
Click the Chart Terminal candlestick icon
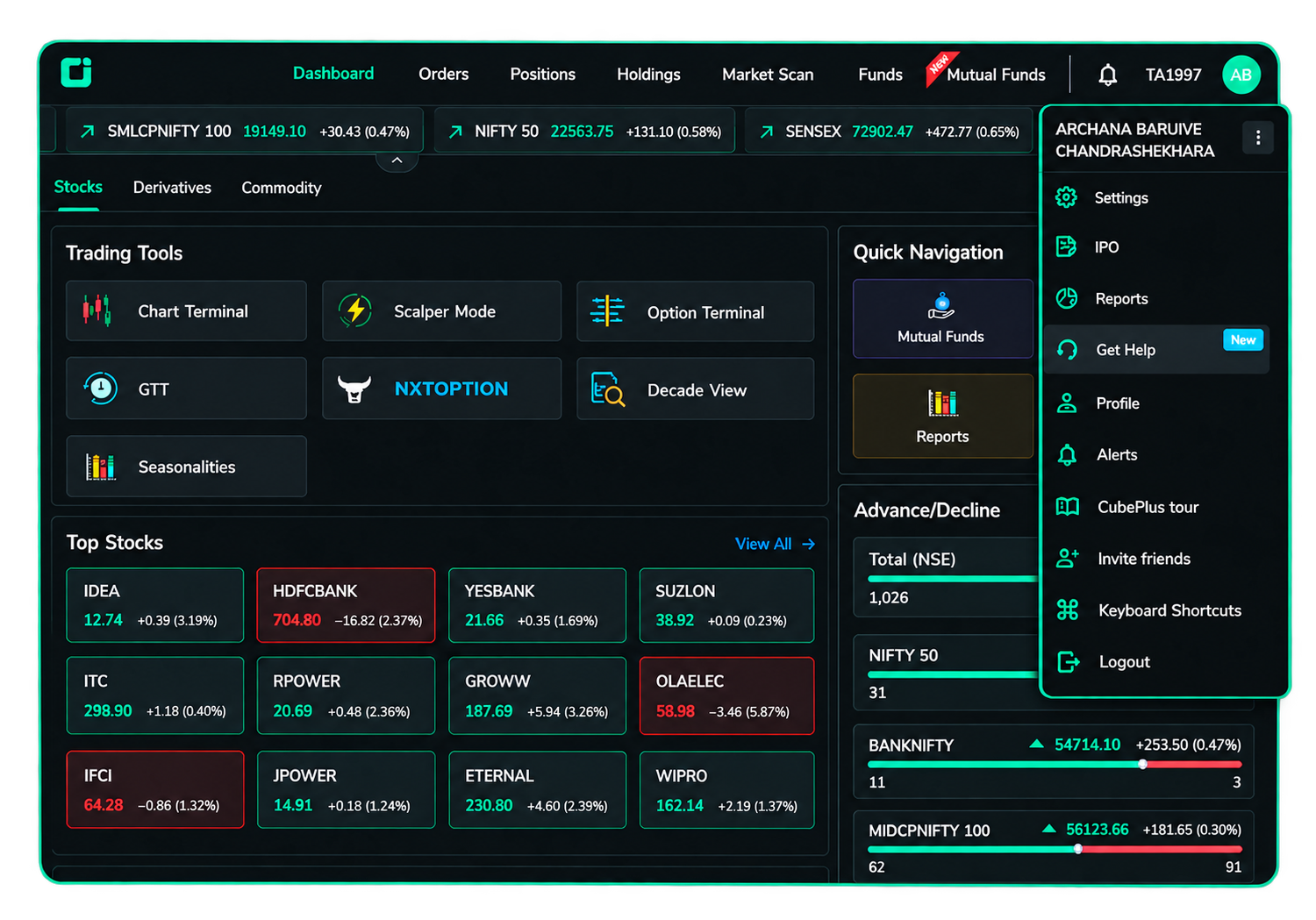(x=97, y=310)
